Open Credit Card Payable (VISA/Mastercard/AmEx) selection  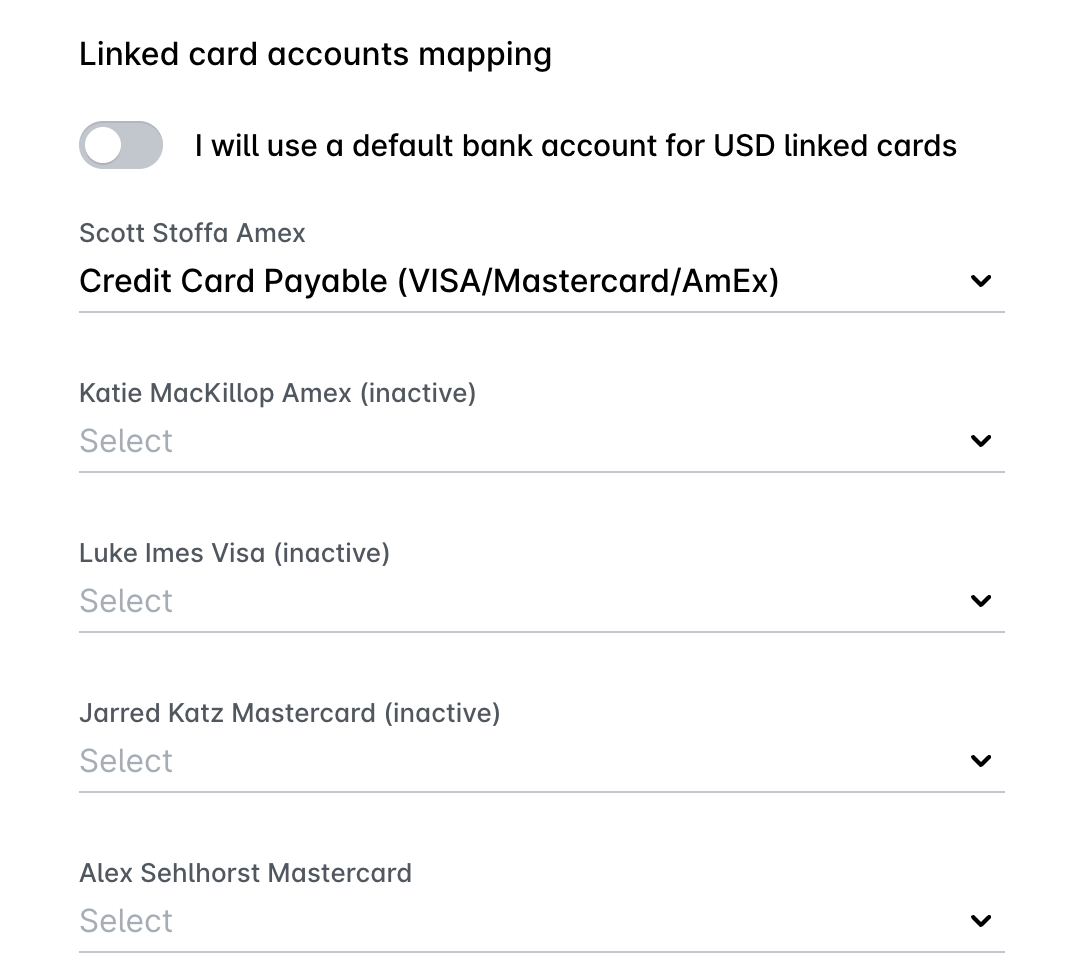click(542, 281)
